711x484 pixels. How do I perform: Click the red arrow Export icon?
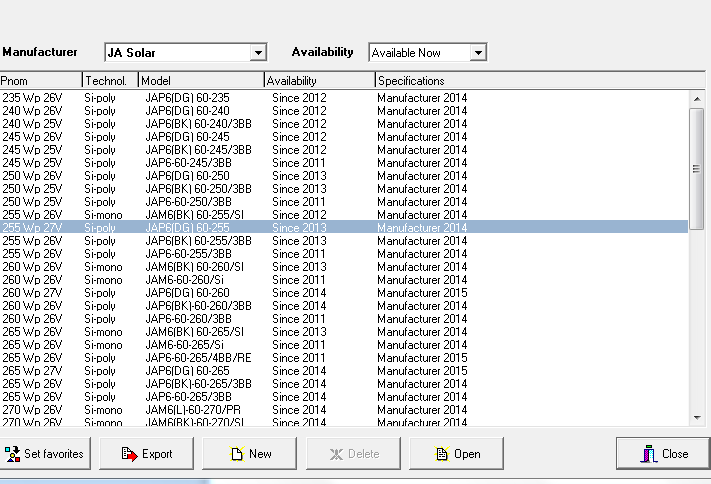coord(129,454)
